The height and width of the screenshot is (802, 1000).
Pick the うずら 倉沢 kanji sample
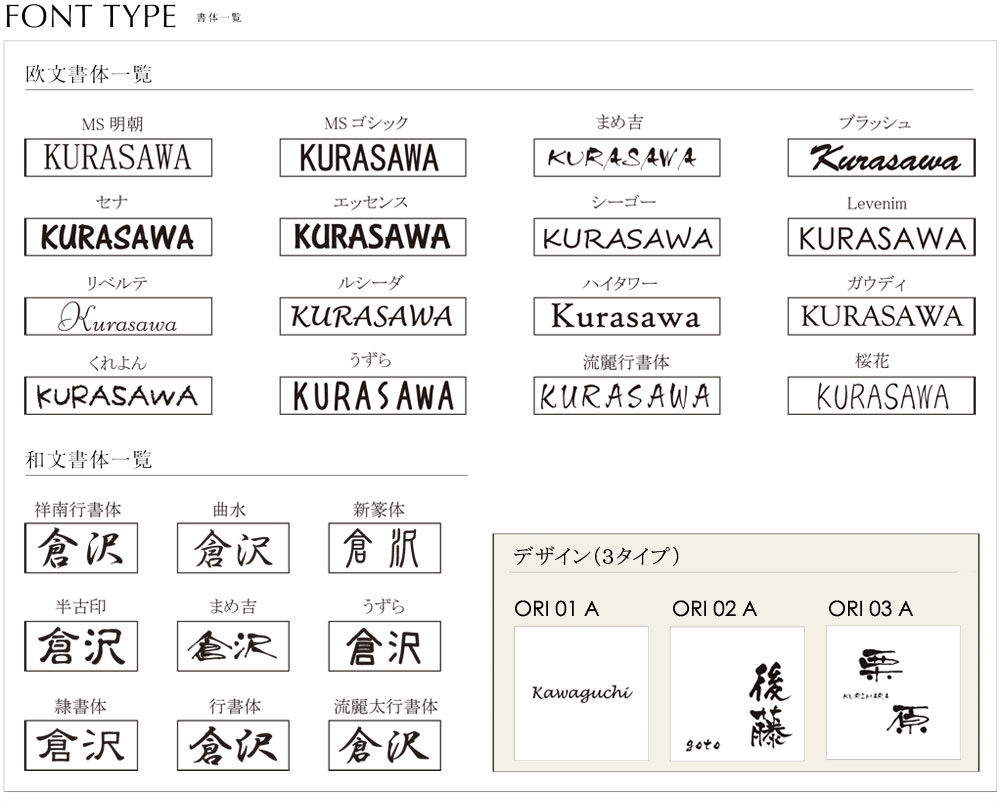tap(385, 646)
